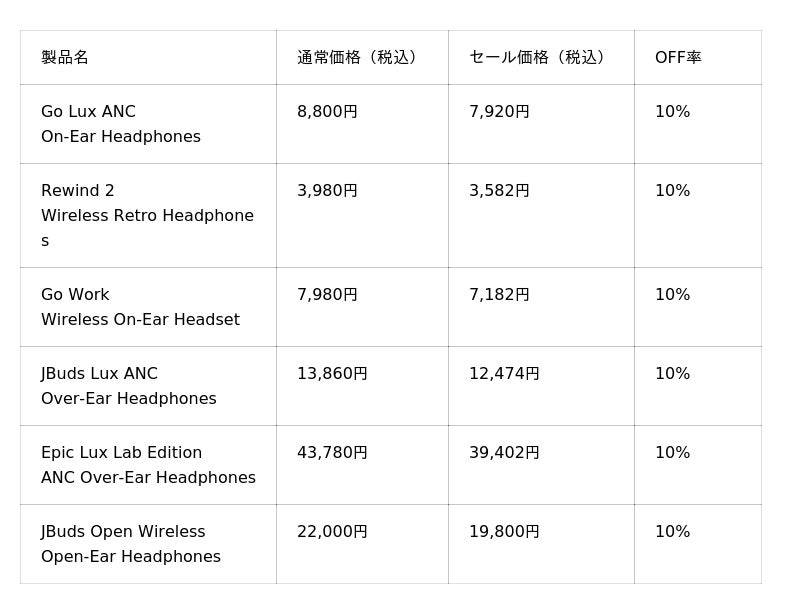
Task: Click the JBuds Lux ANC product cell
Action: 148,386
